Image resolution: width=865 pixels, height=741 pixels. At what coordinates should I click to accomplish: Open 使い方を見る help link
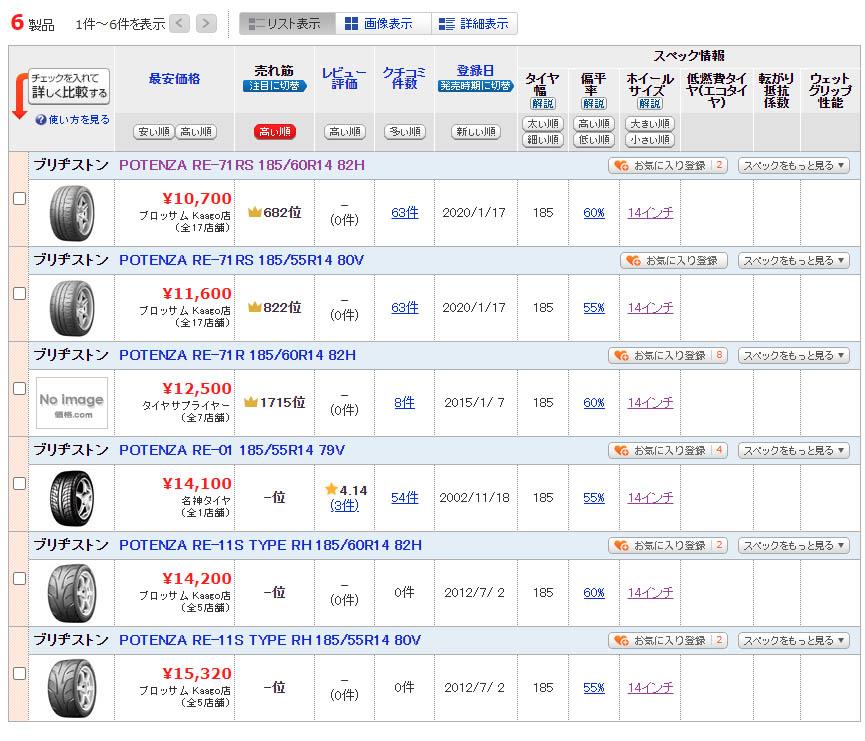73,120
